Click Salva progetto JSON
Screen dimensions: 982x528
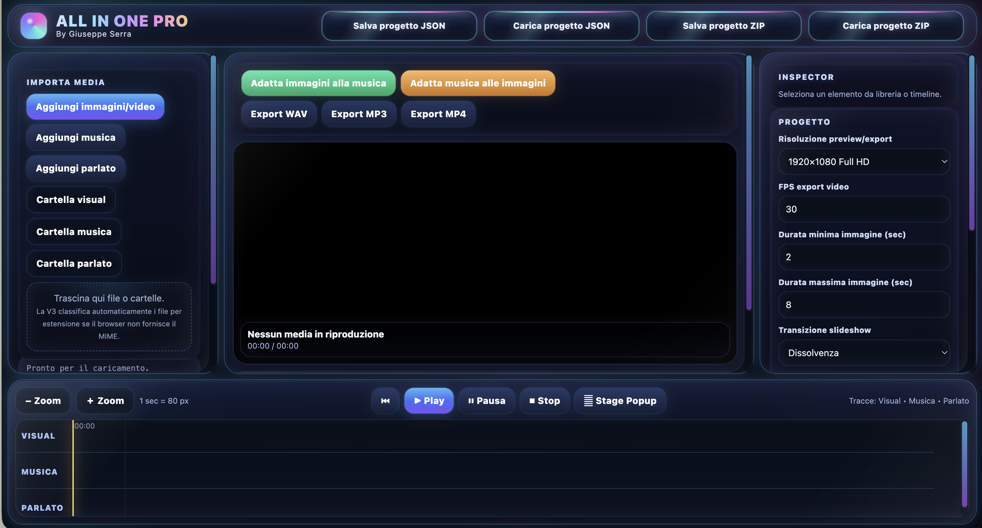[399, 26]
